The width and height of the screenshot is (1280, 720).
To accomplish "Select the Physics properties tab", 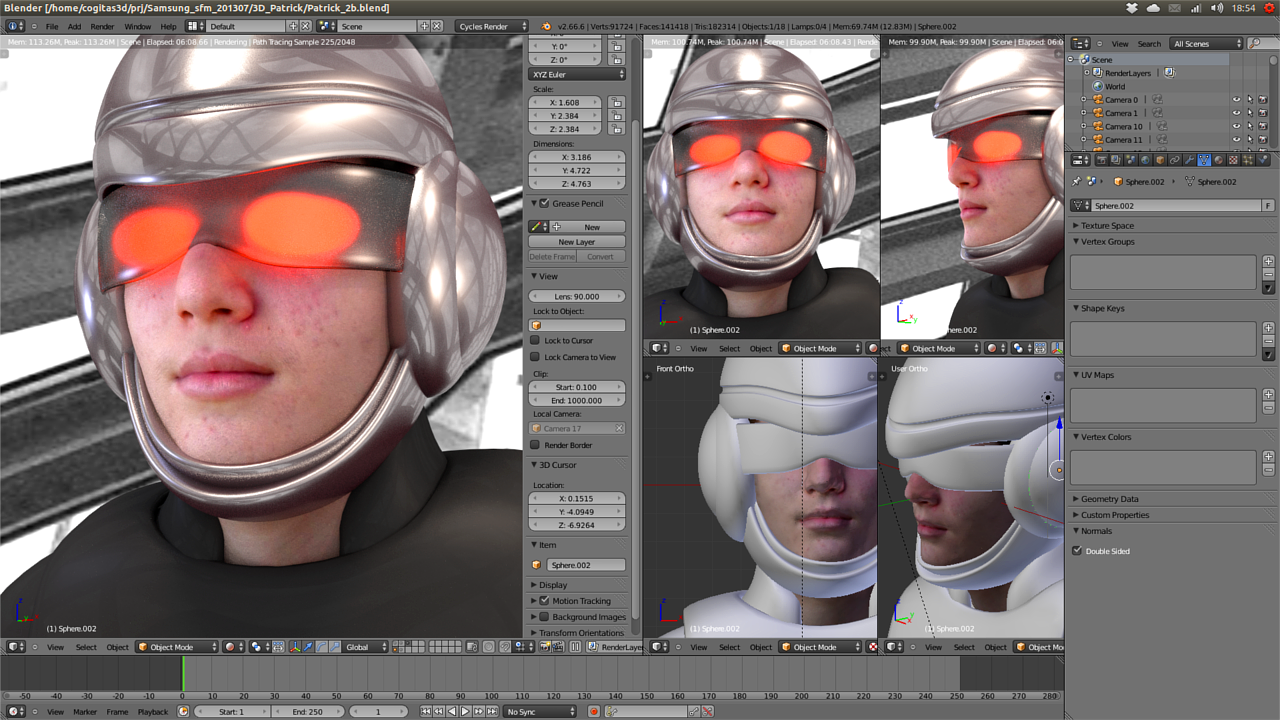I will click(1262, 159).
